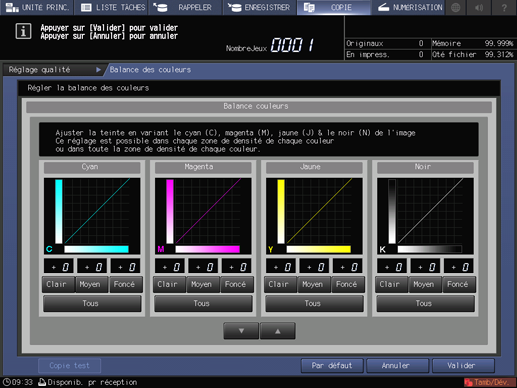The width and height of the screenshot is (517, 388).
Task: Select Clair for Cyan
Action: tap(58, 284)
